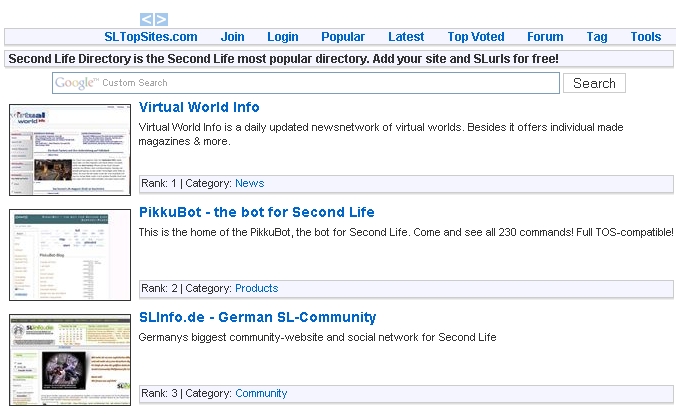Focus the Google Custom Search field
676x414 pixels.
[x=306, y=83]
